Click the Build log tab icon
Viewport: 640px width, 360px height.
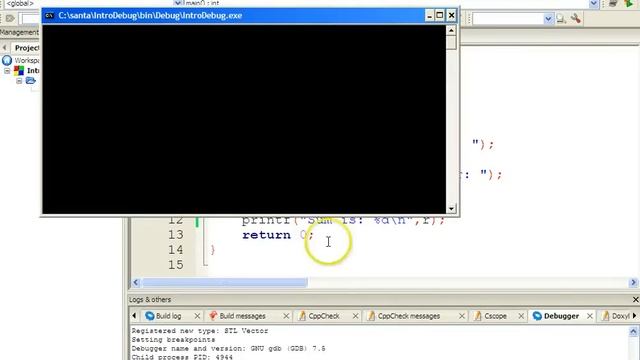click(149, 316)
